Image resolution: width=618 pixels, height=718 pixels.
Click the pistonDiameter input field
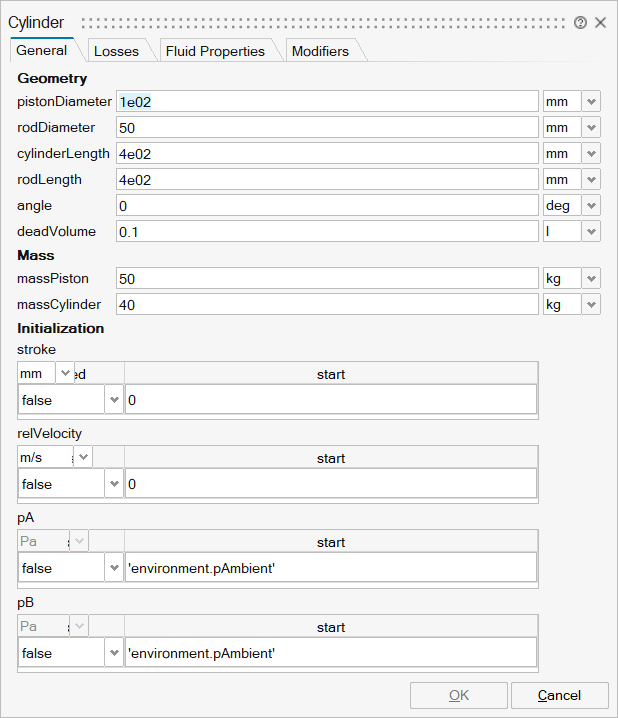[326, 102]
